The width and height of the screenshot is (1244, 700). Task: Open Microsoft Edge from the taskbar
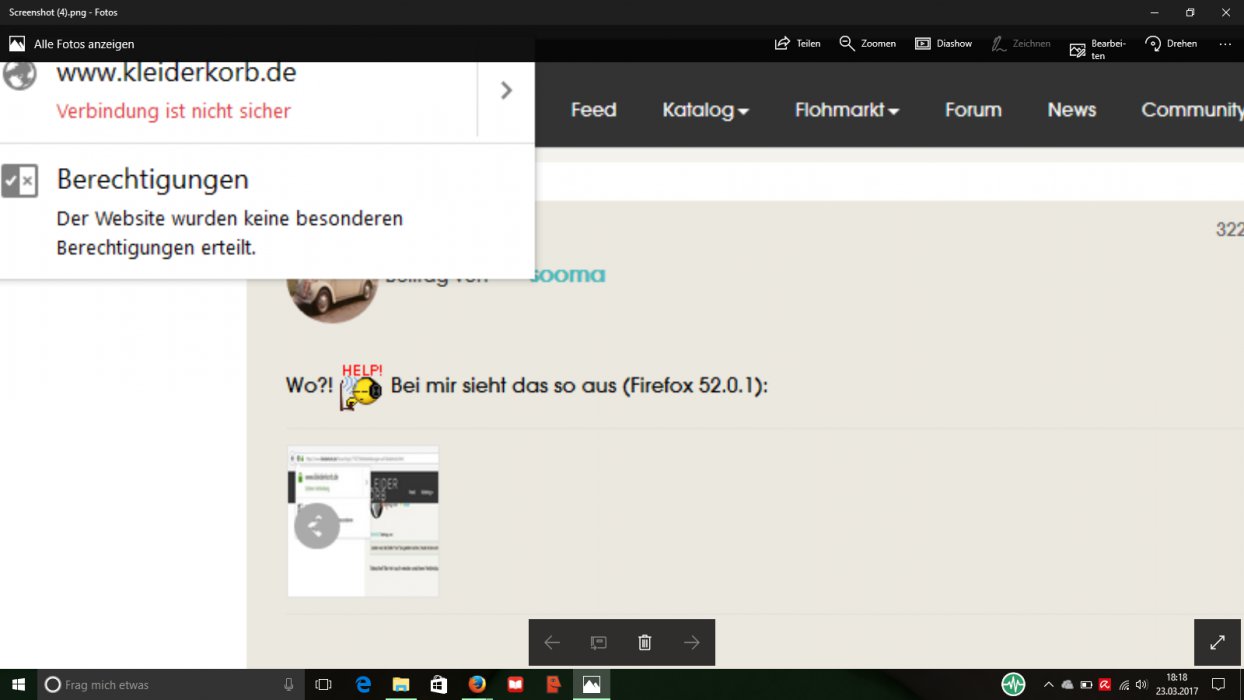[x=364, y=685]
